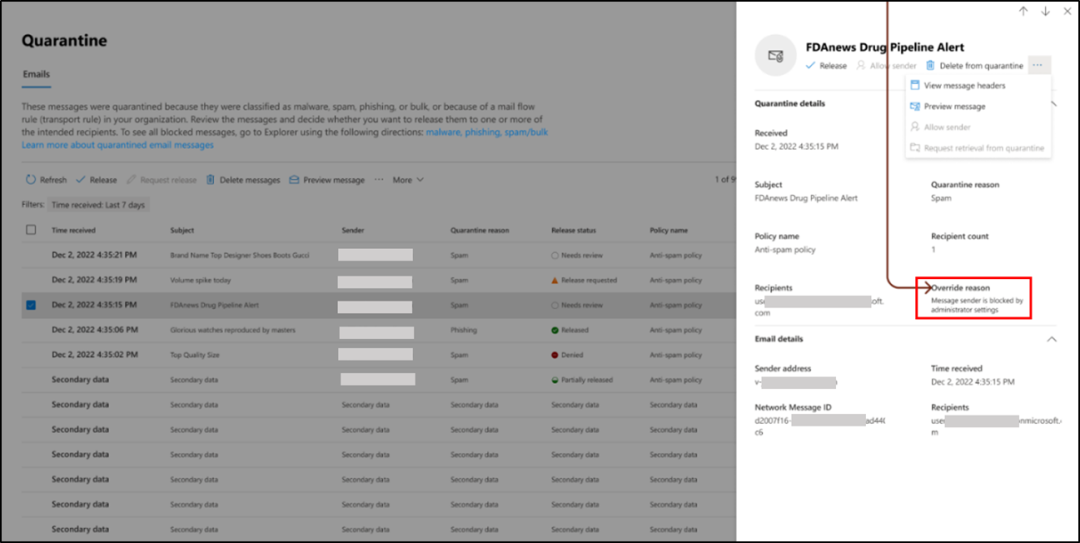The width and height of the screenshot is (1080, 543).
Task: Open the spam/bulk link in description
Action: (526, 132)
